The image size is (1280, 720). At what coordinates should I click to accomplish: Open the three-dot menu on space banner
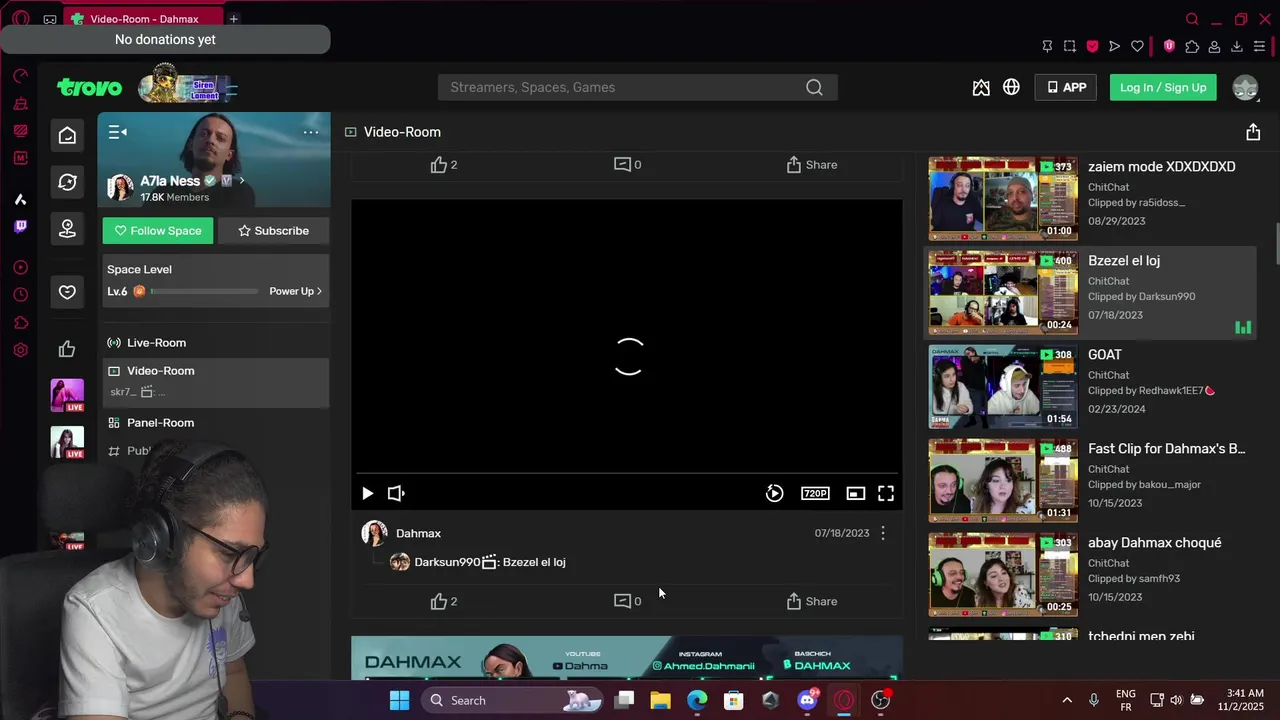click(x=311, y=132)
